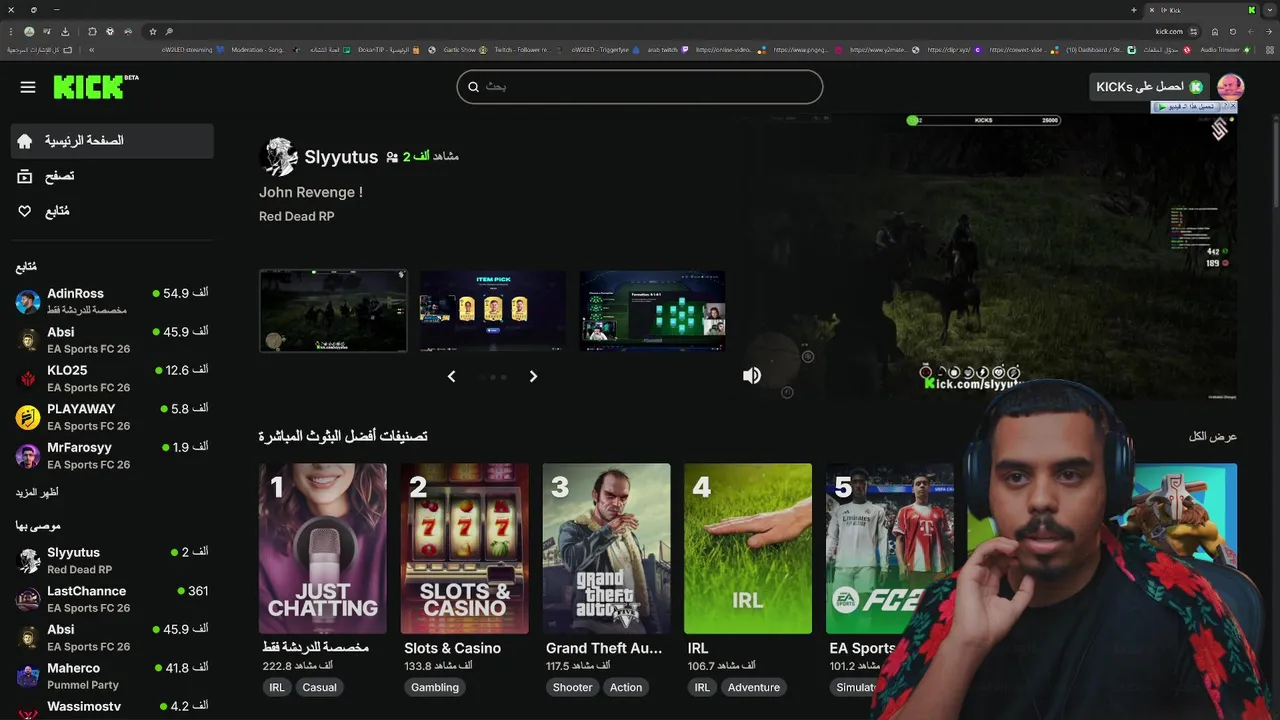Show next featured stream with right arrow
1280x720 pixels.
coord(533,376)
